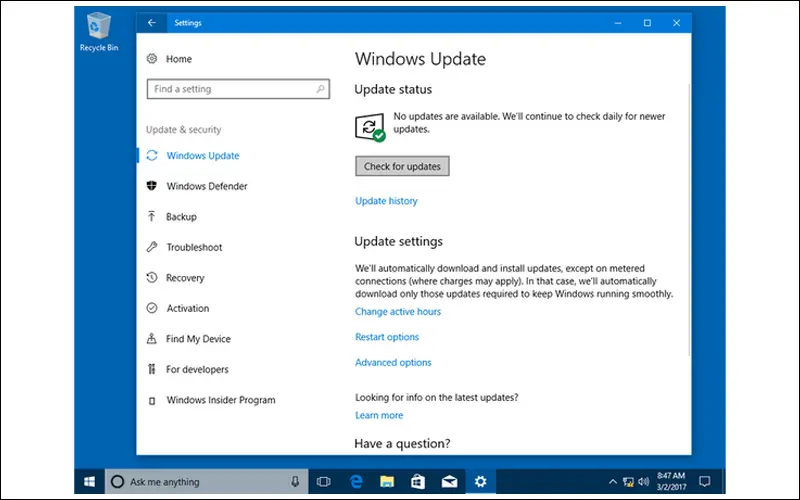The width and height of the screenshot is (800, 500).
Task: Select Activation in sidebar
Action: point(188,308)
